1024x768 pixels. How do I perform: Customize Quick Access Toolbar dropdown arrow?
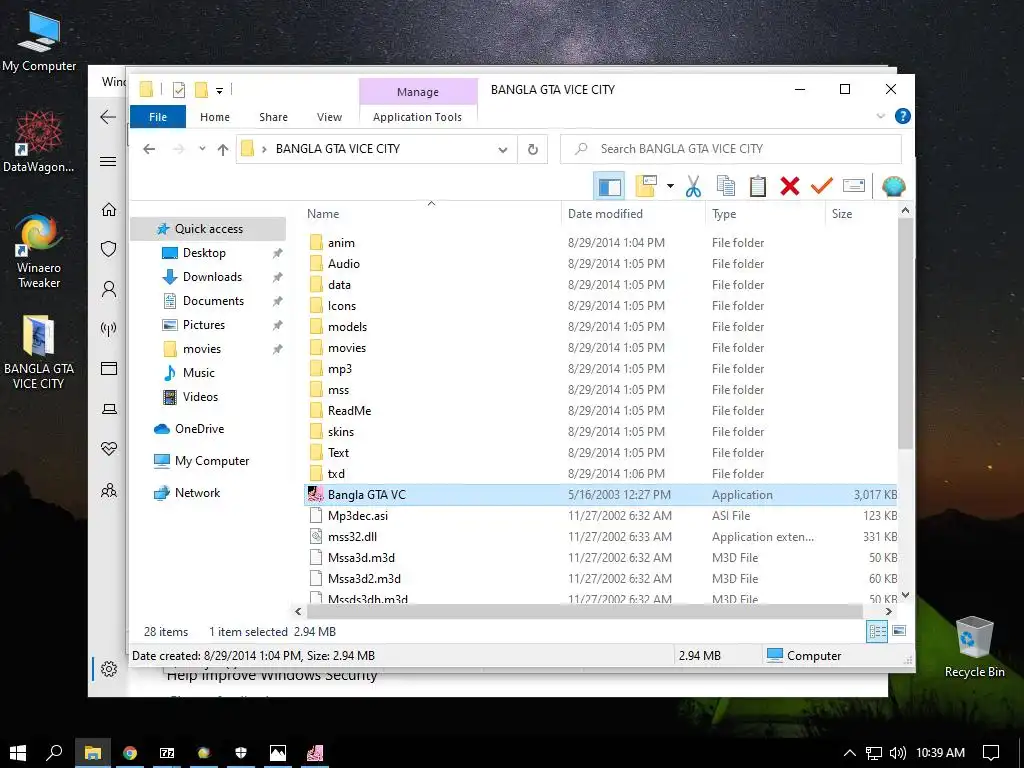pyautogui.click(x=219, y=90)
